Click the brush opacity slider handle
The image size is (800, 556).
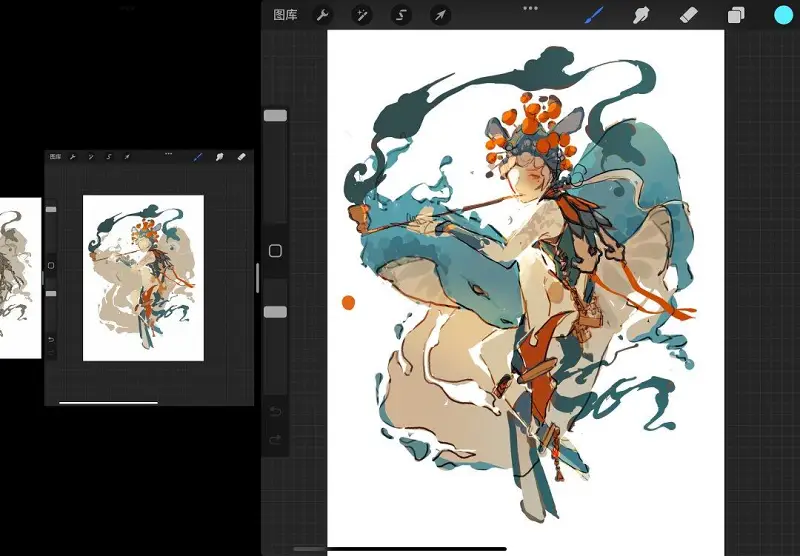tap(276, 312)
